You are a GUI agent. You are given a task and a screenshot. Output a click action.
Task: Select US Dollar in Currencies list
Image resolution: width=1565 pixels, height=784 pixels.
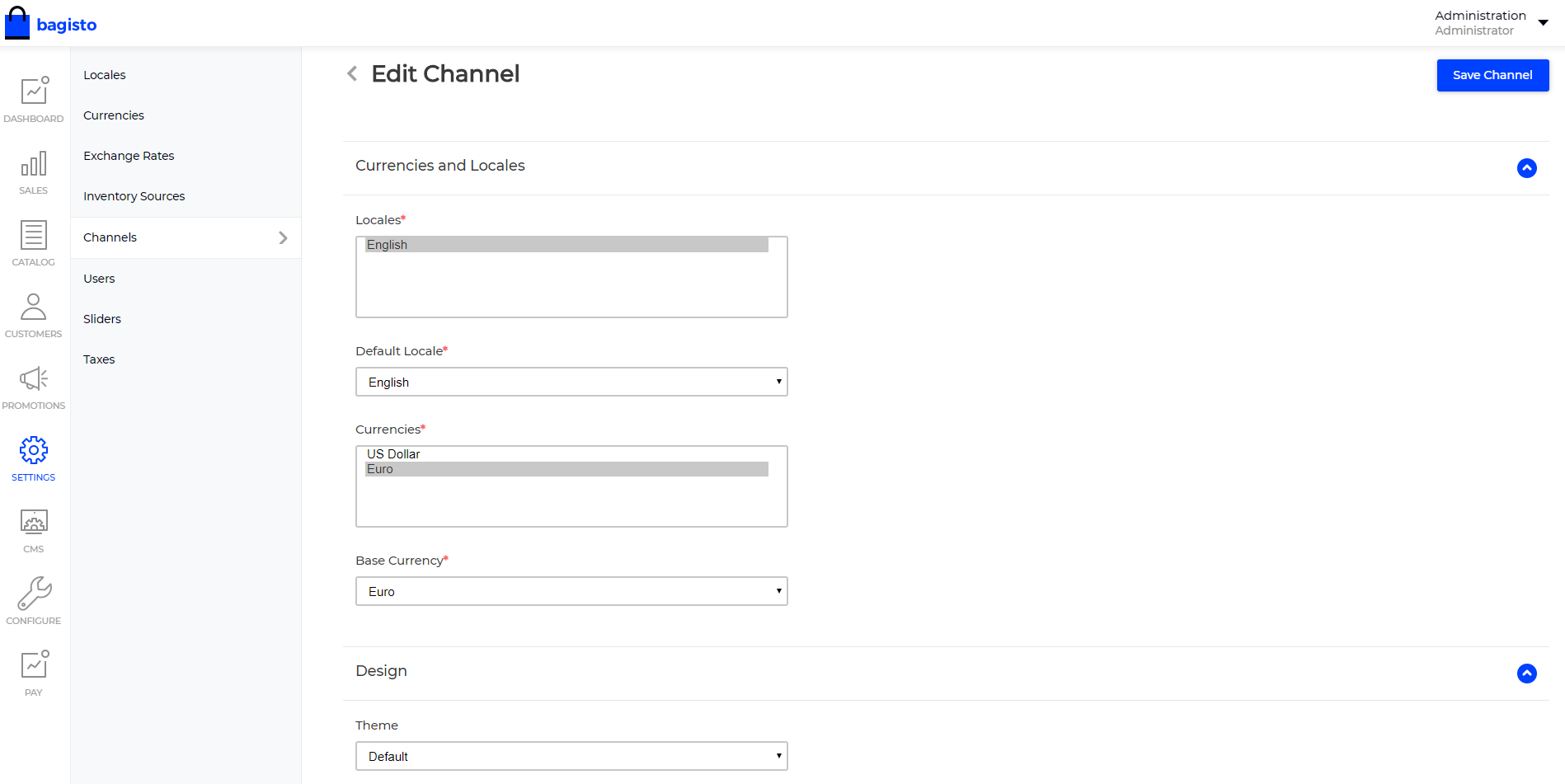tap(566, 454)
